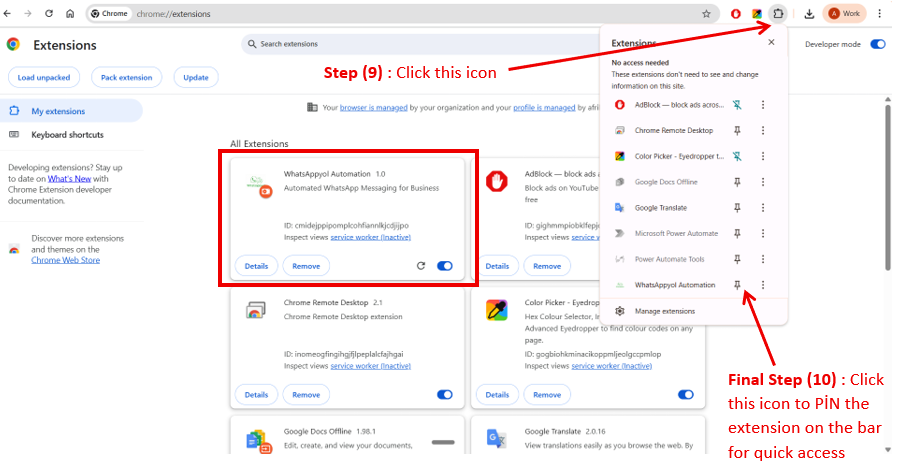Open more options for Chrome Remote Desktop
Screen dimensions: 902x468
point(763,131)
